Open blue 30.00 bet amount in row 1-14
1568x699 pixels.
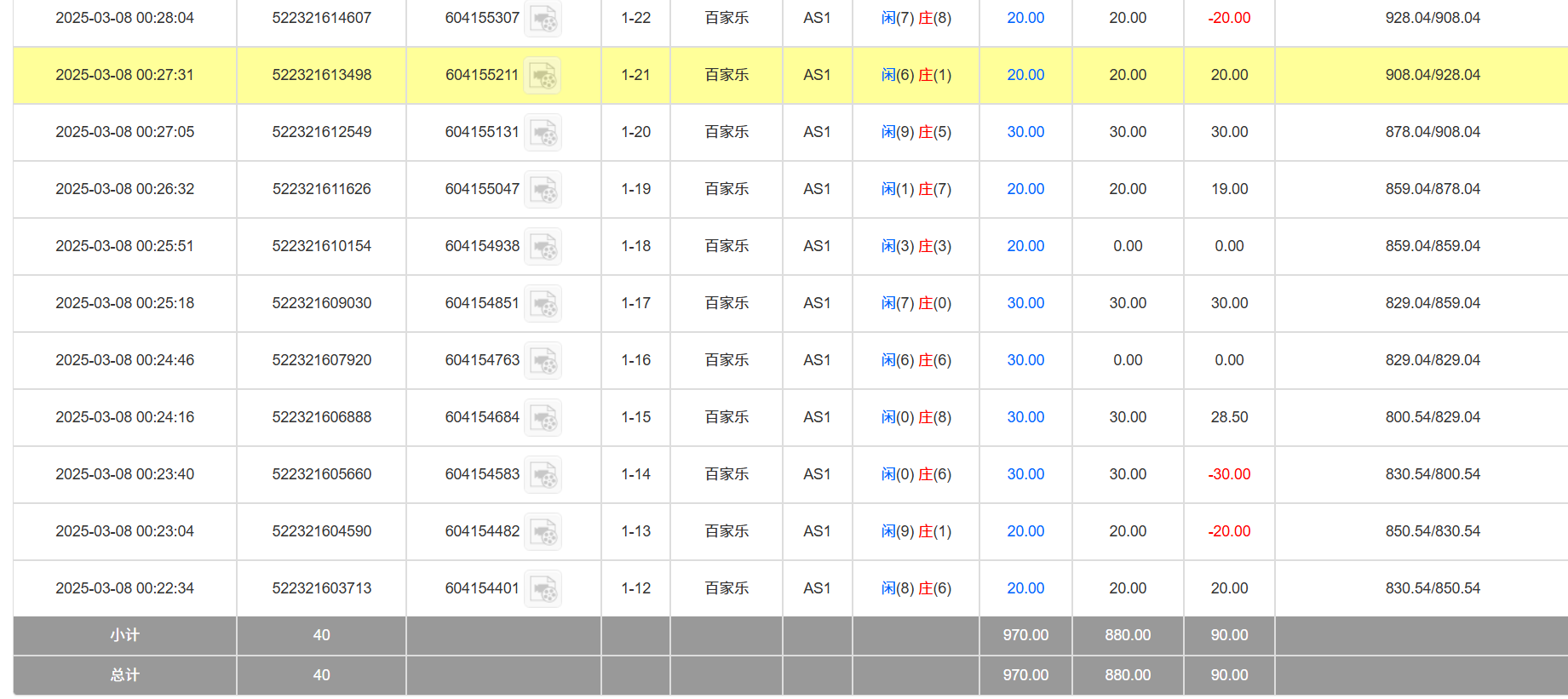[x=1025, y=474]
